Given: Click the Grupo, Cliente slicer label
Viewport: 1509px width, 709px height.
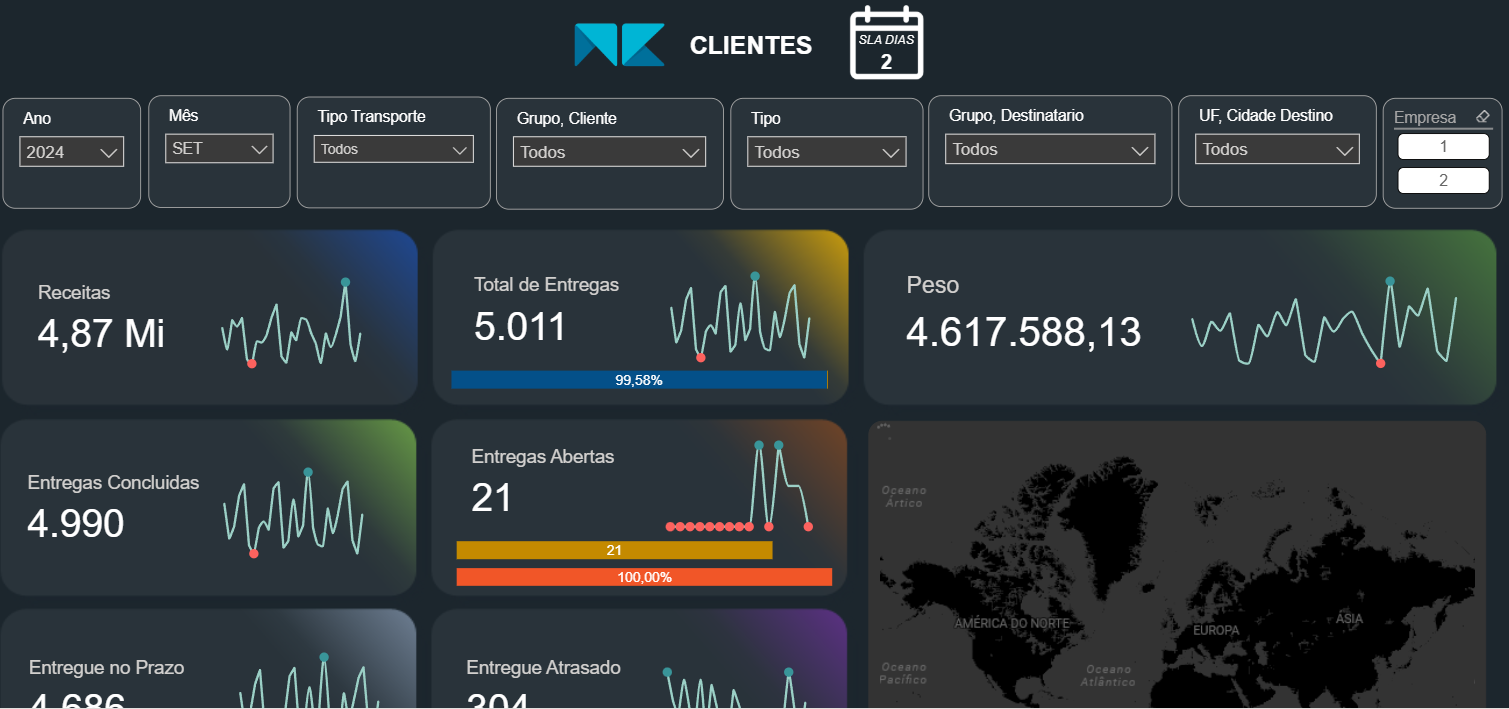Looking at the screenshot, I should tap(567, 119).
